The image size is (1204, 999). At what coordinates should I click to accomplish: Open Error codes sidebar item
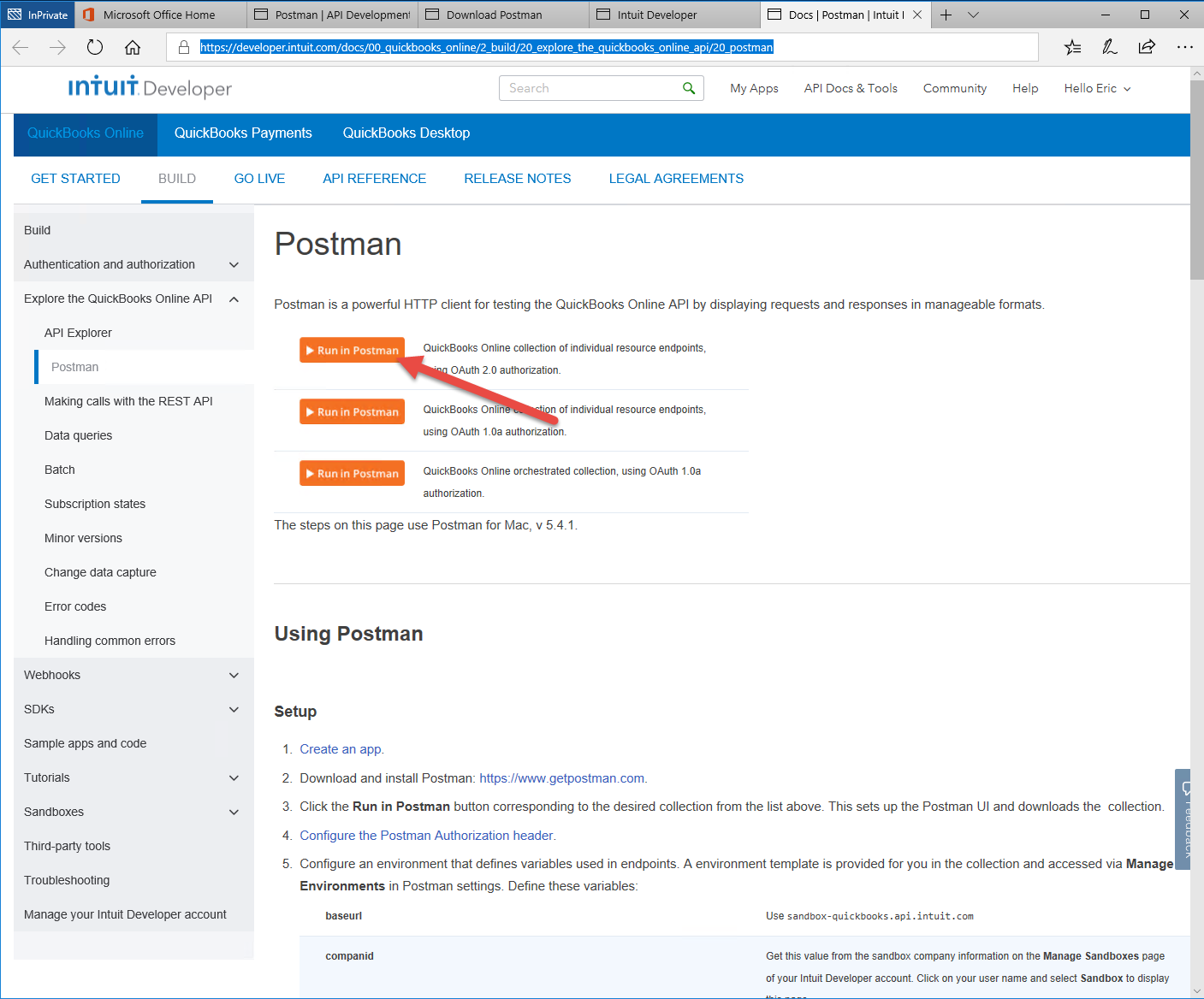(x=75, y=606)
